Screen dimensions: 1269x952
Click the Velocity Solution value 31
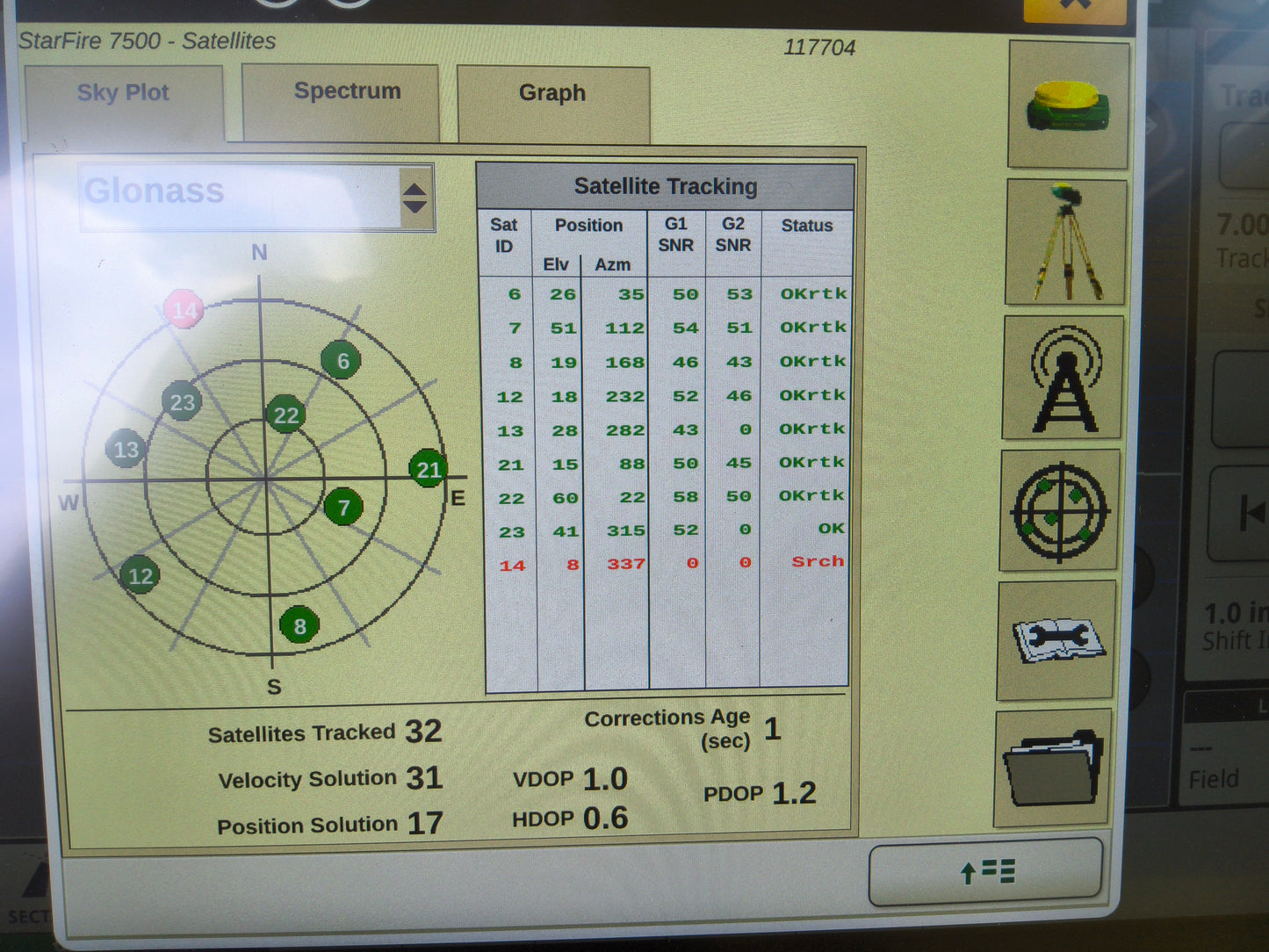[424, 777]
